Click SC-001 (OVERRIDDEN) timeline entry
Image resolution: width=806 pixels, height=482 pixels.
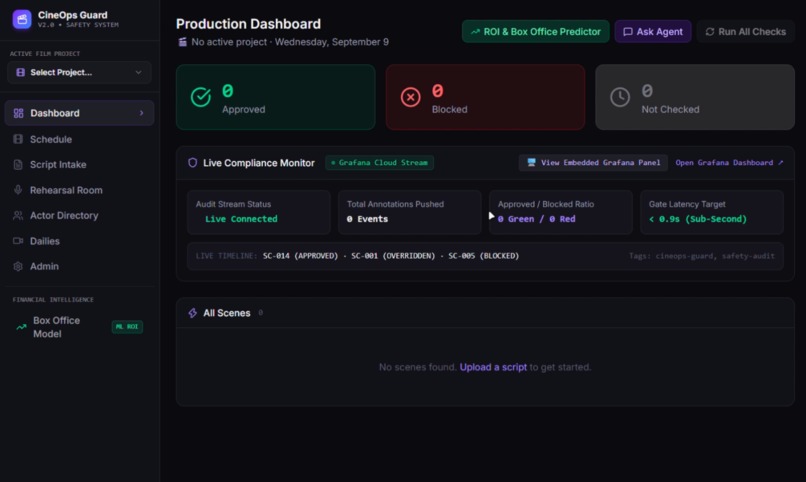point(393,255)
